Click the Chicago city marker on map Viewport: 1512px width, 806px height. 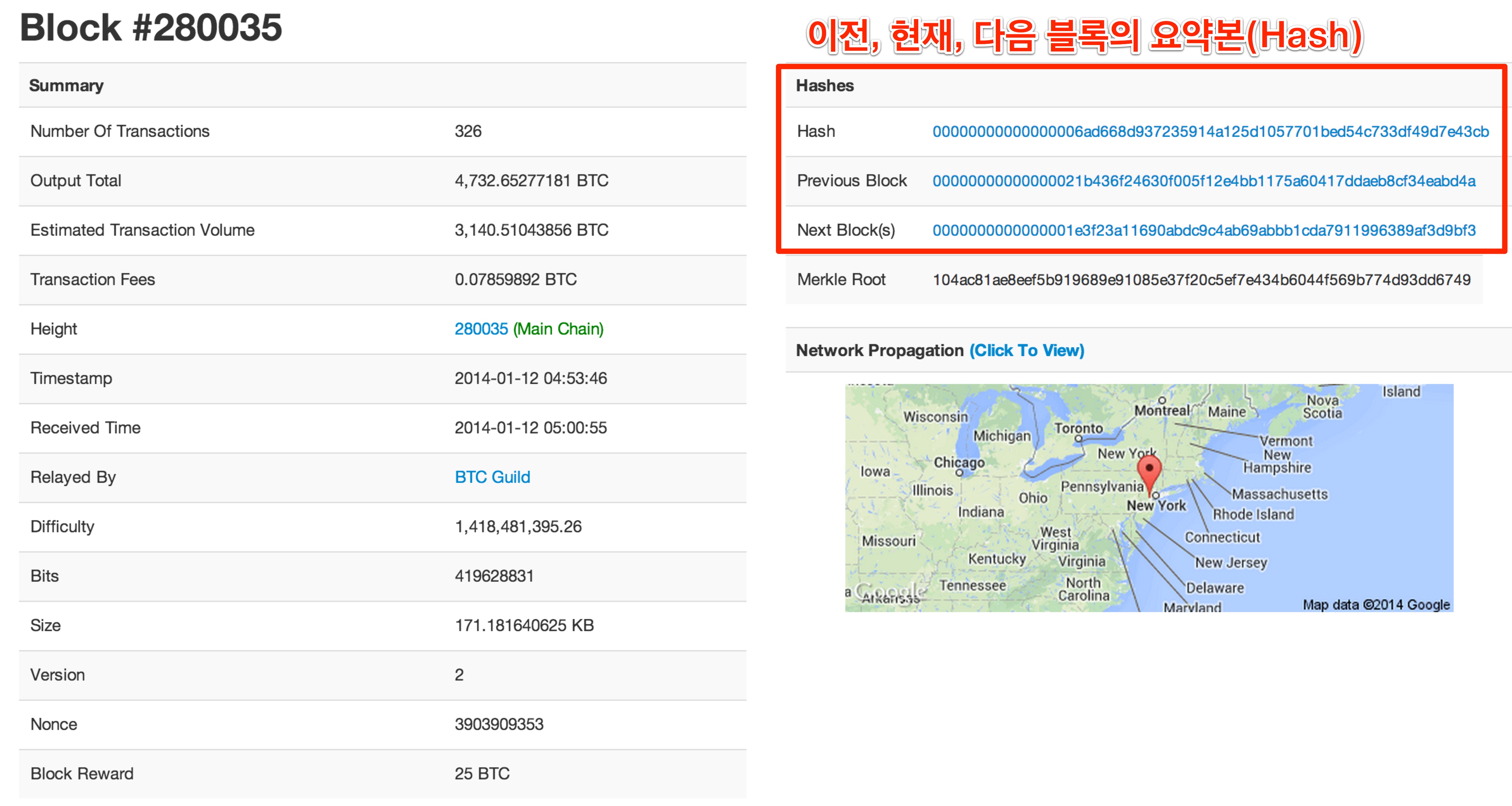click(x=959, y=473)
